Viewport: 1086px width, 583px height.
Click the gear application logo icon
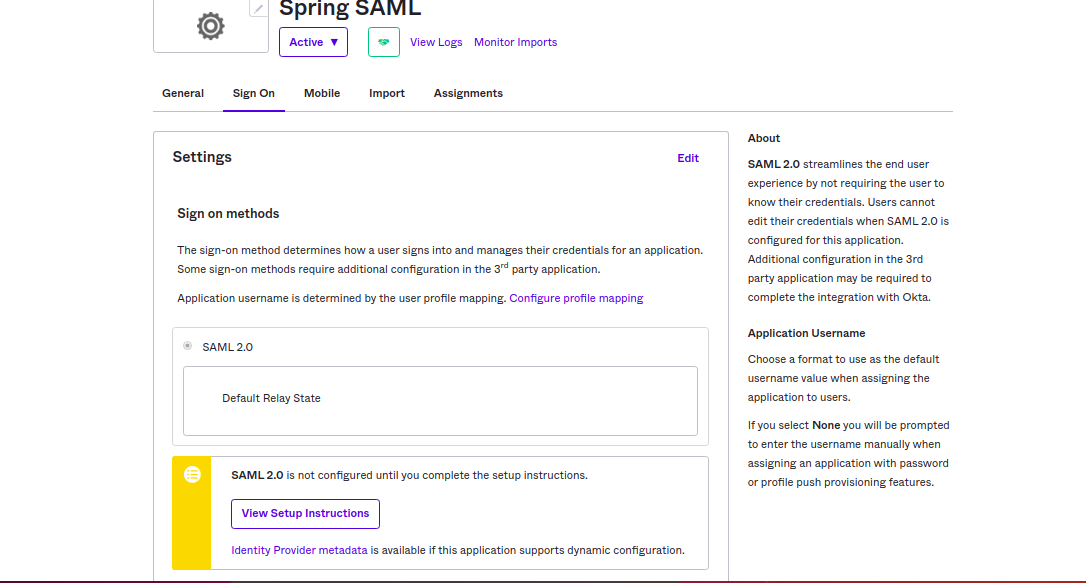click(209, 27)
